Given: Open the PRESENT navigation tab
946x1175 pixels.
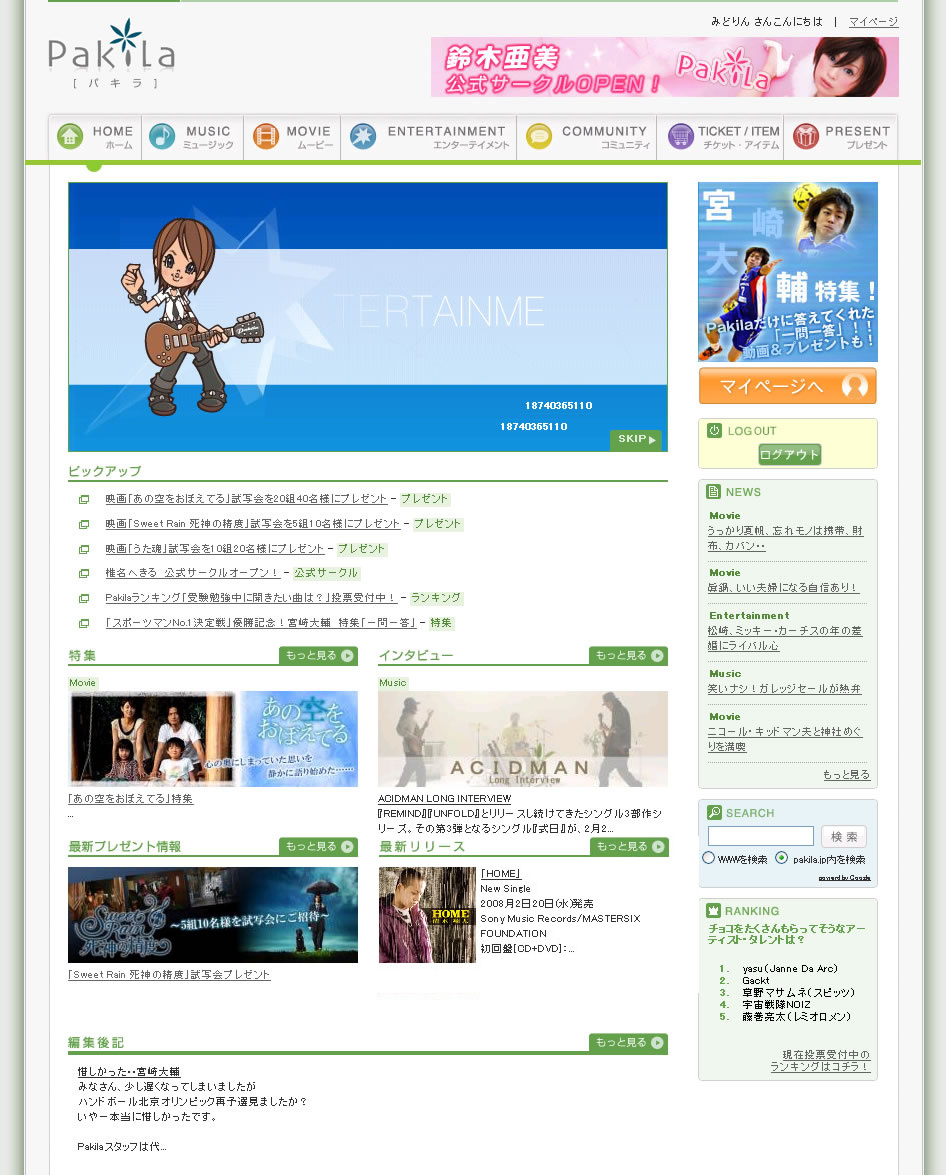Looking at the screenshot, I should coord(840,137).
